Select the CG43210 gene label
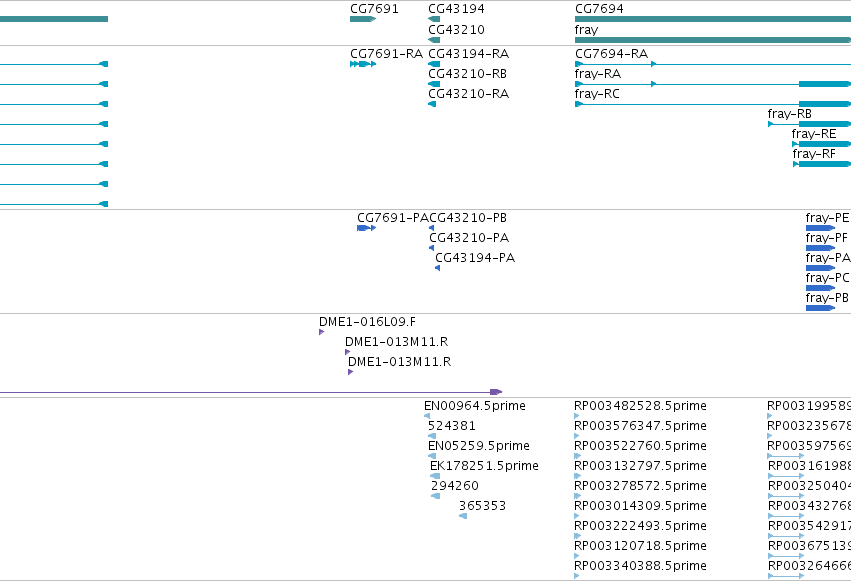 456,29
